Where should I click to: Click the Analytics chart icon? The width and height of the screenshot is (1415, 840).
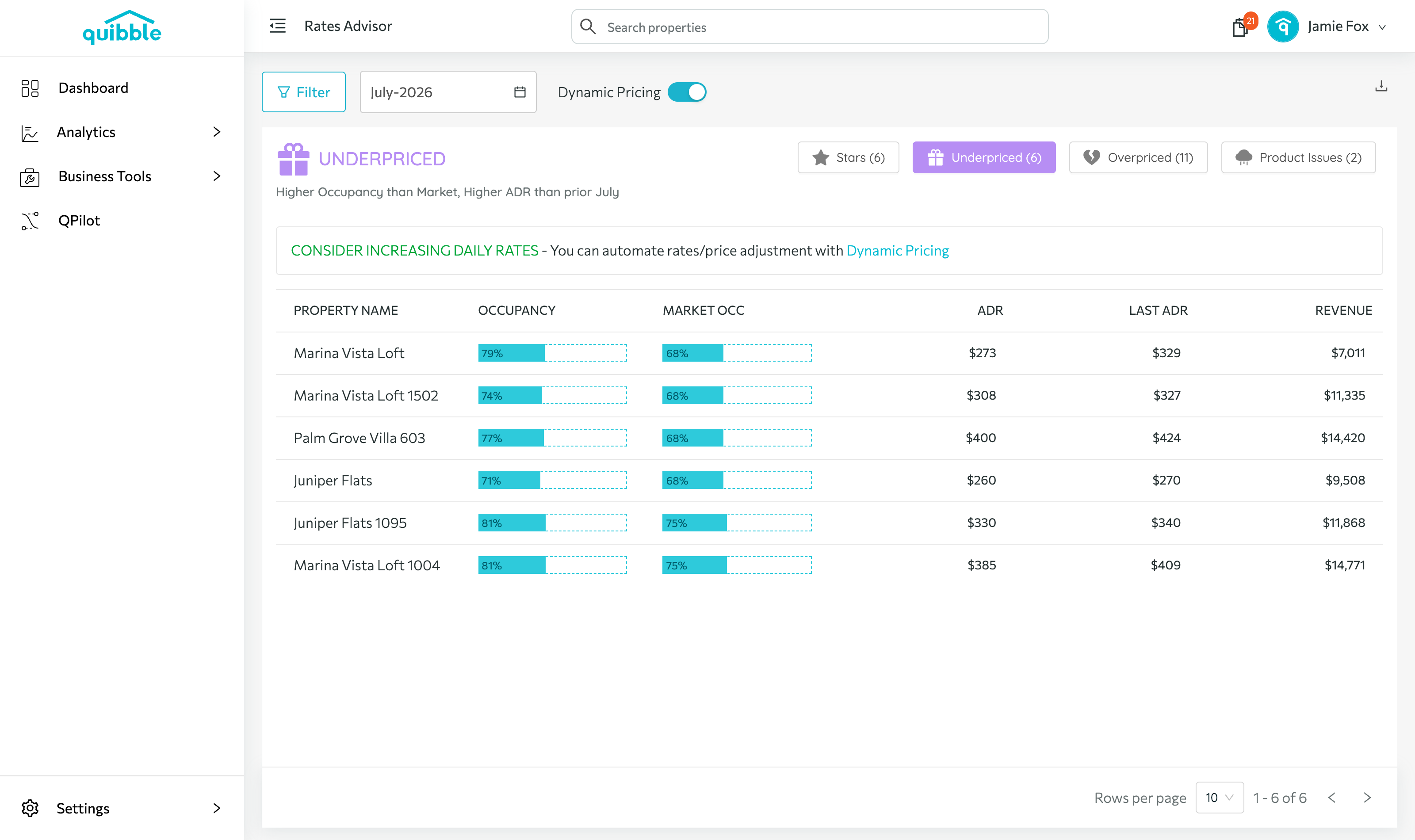[30, 133]
